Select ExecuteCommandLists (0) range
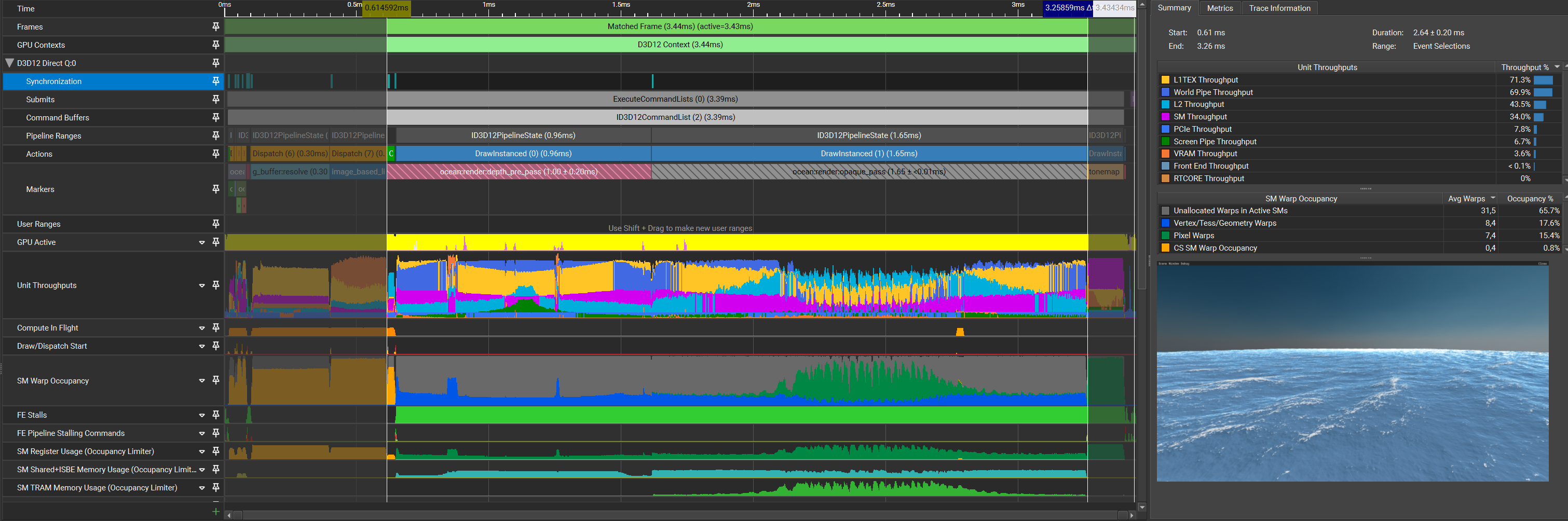 [676, 99]
